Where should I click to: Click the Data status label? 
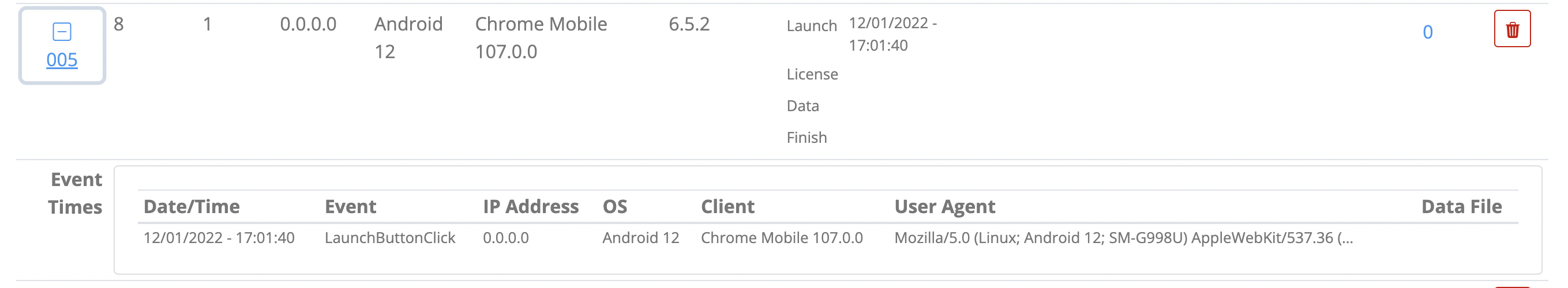802,106
